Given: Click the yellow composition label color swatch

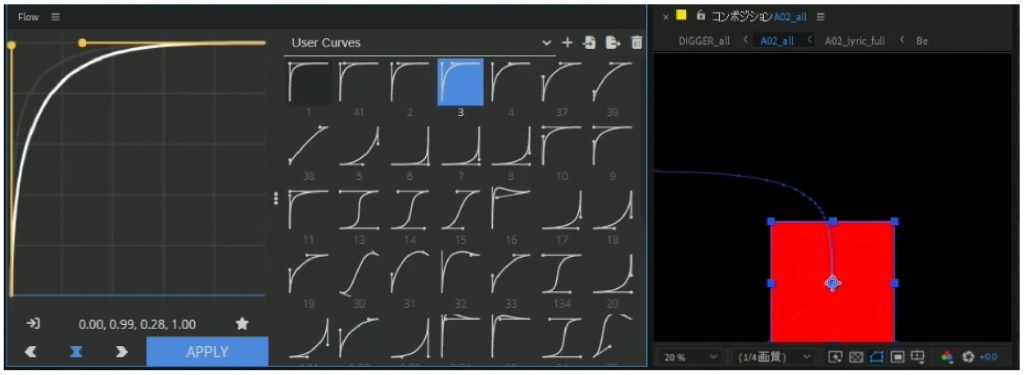Looking at the screenshot, I should click(682, 16).
